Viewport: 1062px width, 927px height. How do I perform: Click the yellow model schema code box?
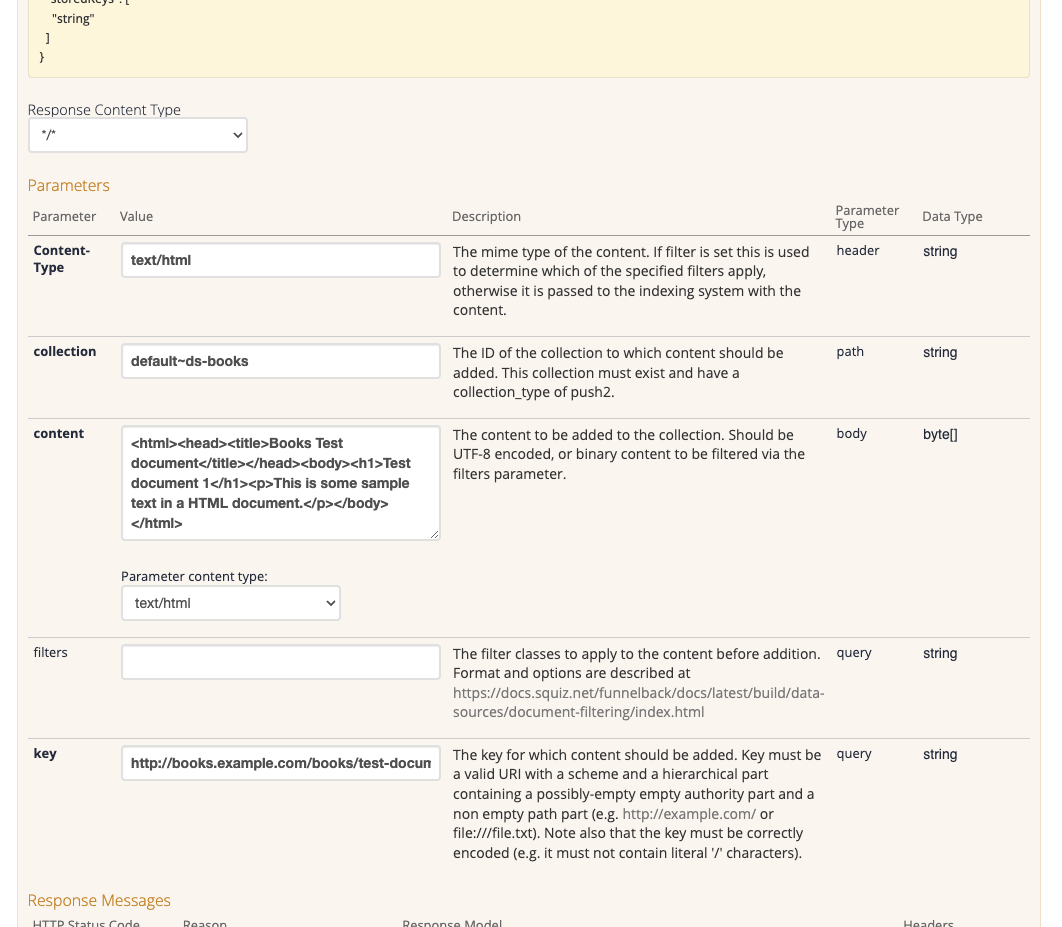click(528, 38)
